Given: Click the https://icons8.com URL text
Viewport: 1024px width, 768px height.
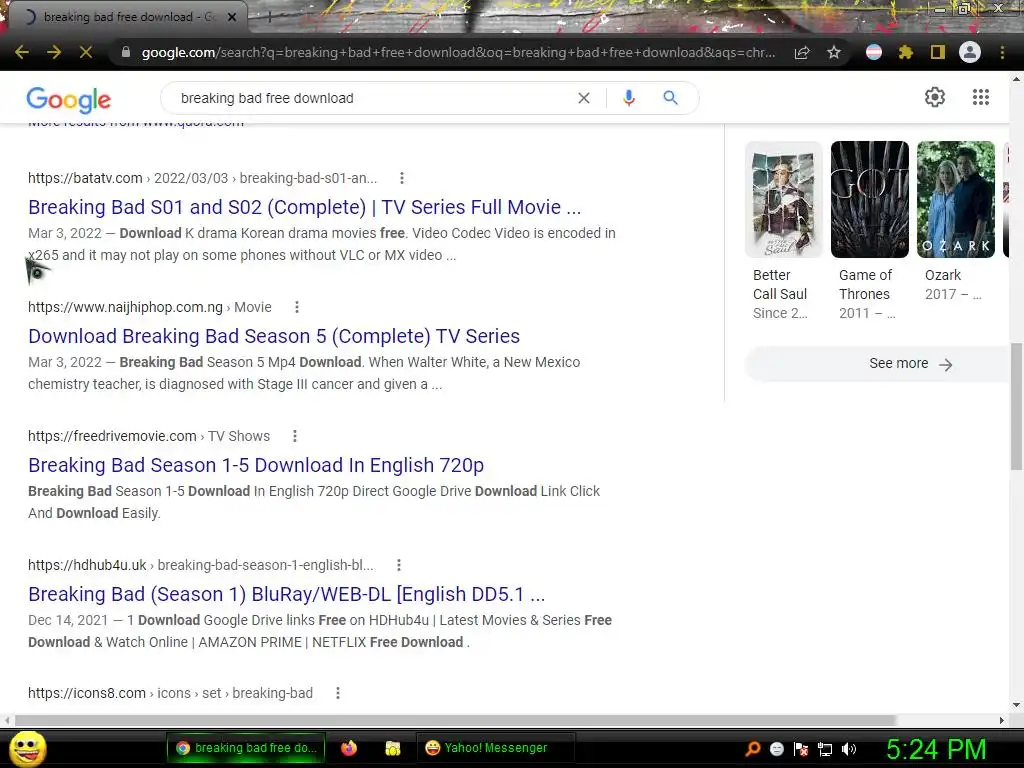Looking at the screenshot, I should (87, 693).
